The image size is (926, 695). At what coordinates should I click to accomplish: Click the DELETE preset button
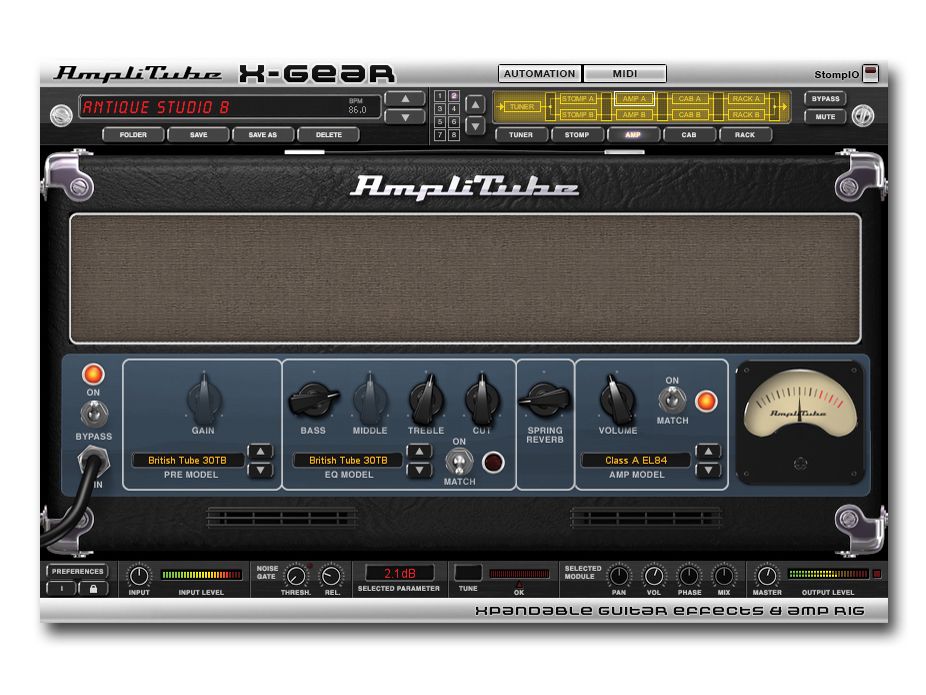click(328, 135)
